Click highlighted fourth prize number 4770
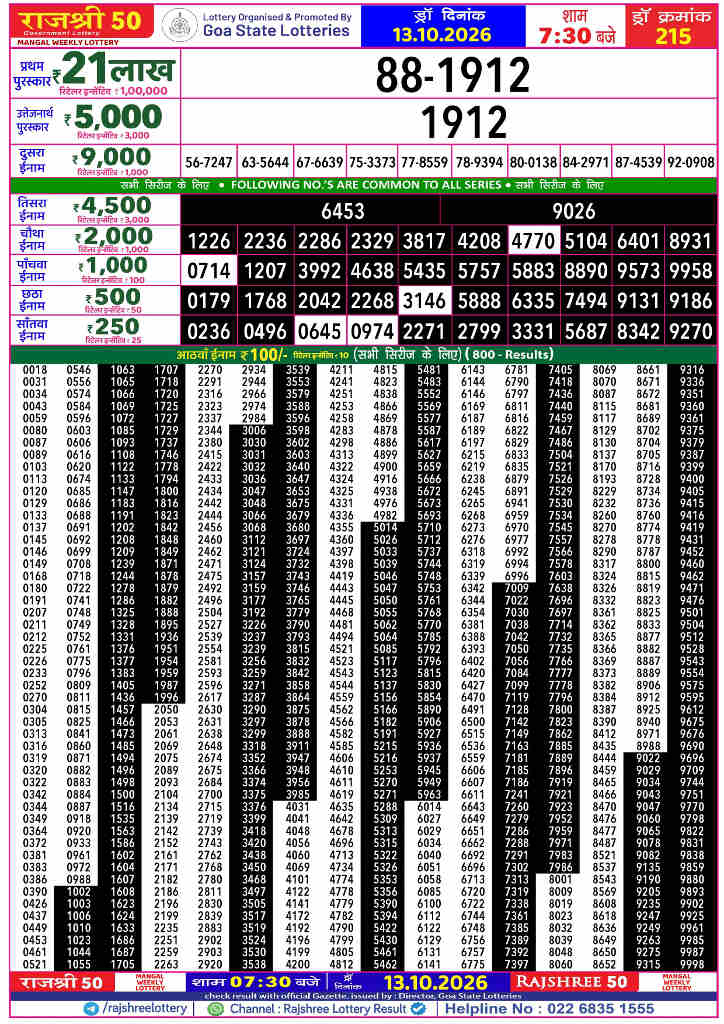 pos(533,241)
